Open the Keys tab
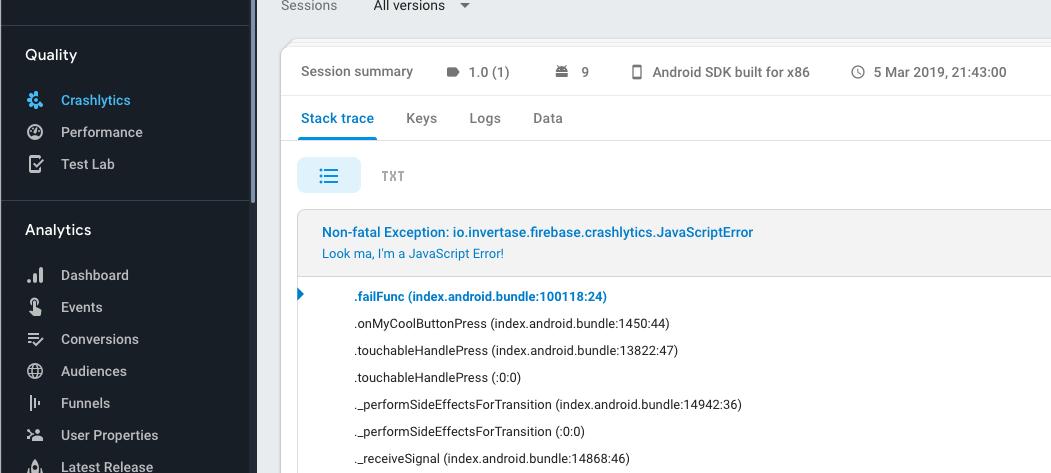Viewport: 1051px width, 473px height. 422,119
